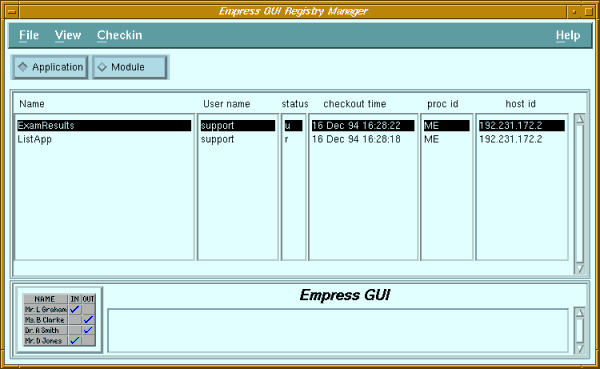Viewport: 600px width, 369px height.
Task: Click the message area scrollbar up arrow
Action: point(580,313)
